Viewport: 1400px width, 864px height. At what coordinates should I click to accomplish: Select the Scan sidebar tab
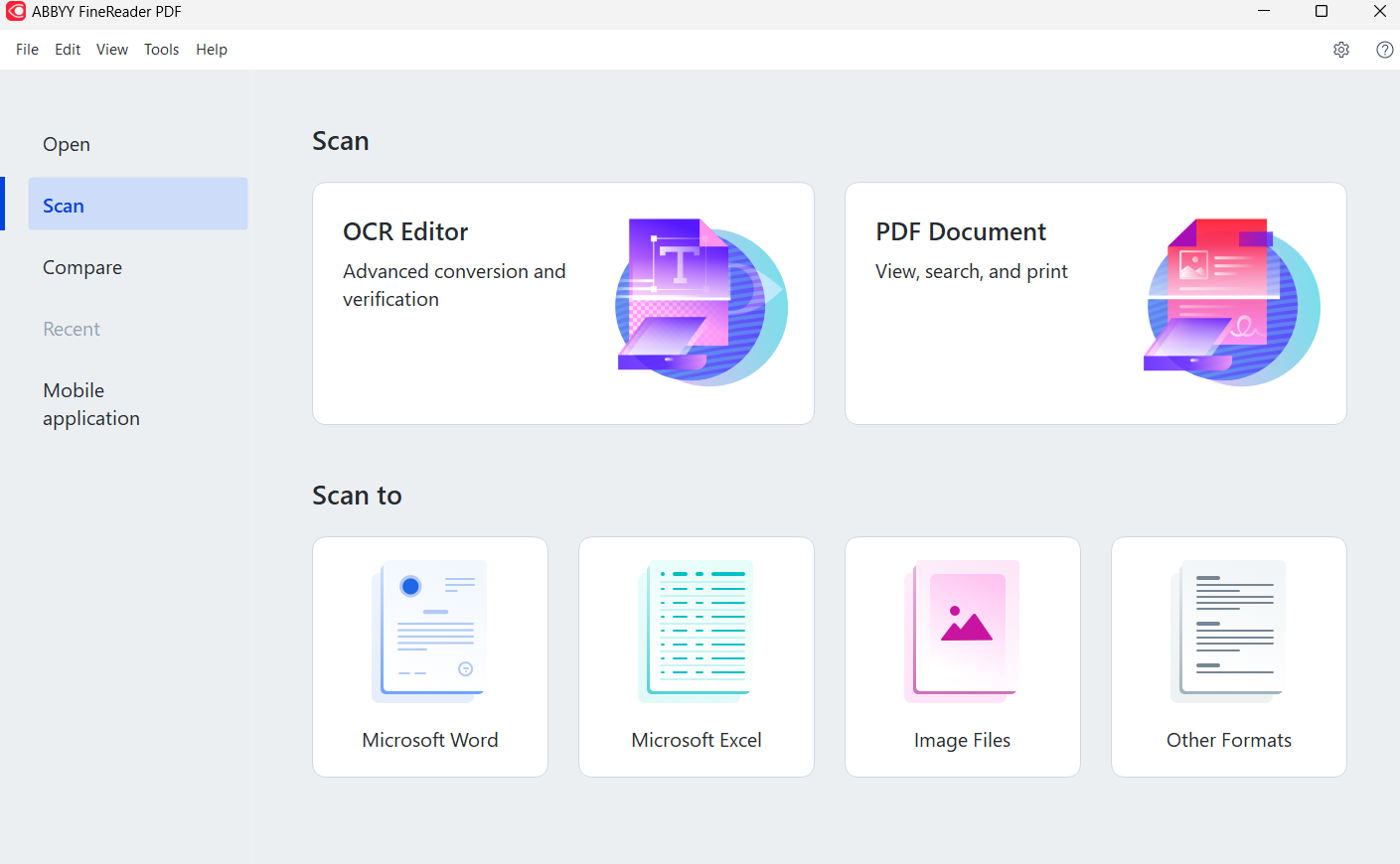138,206
